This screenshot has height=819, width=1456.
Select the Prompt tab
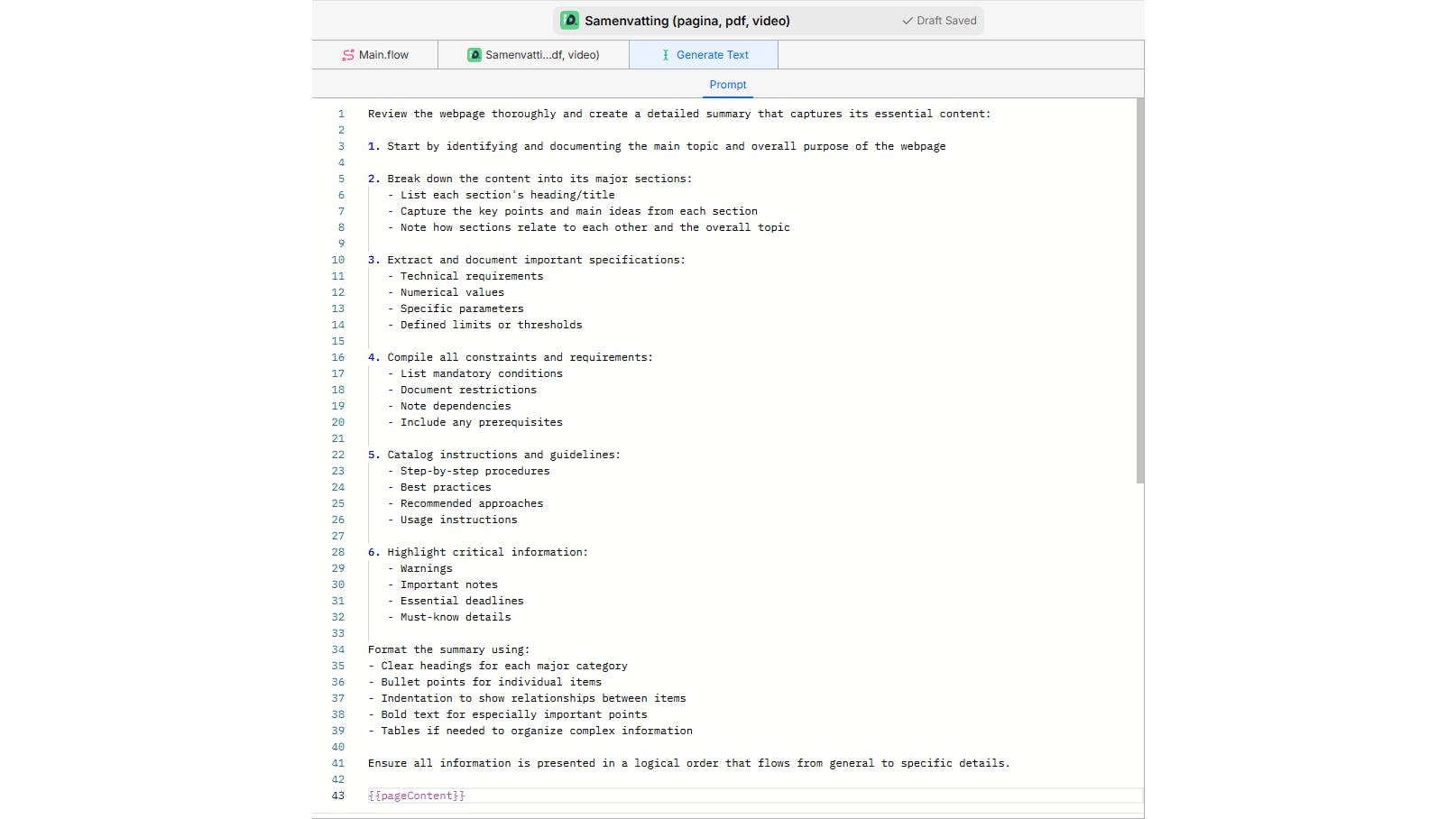click(x=728, y=85)
